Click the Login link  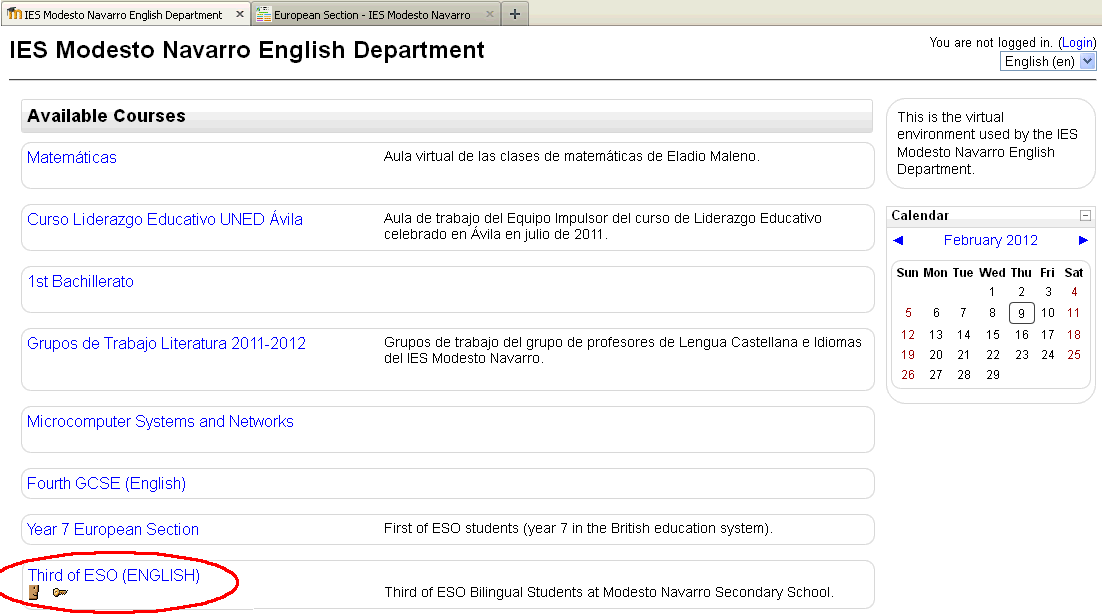coord(1078,42)
